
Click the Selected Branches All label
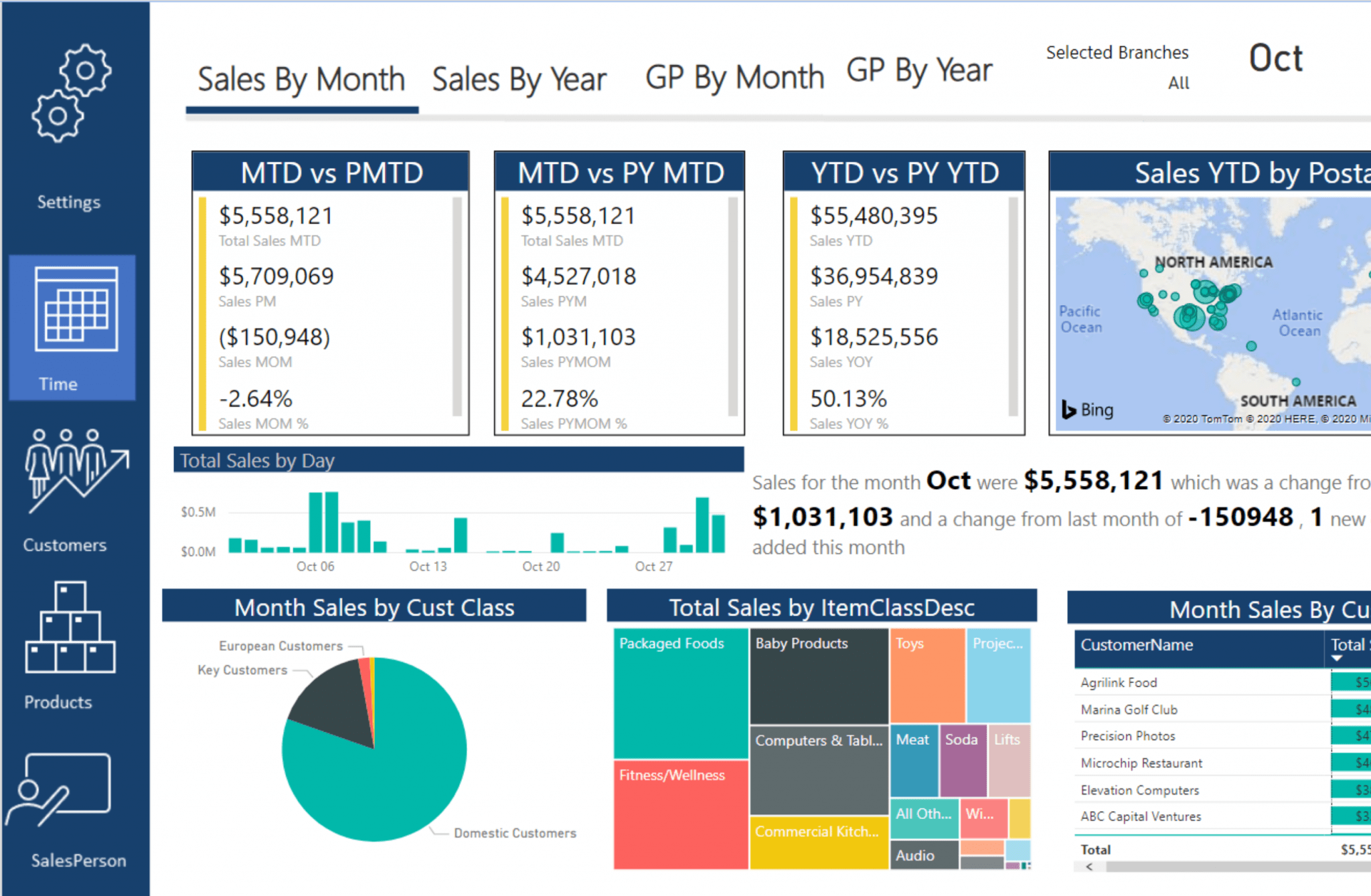1178,83
